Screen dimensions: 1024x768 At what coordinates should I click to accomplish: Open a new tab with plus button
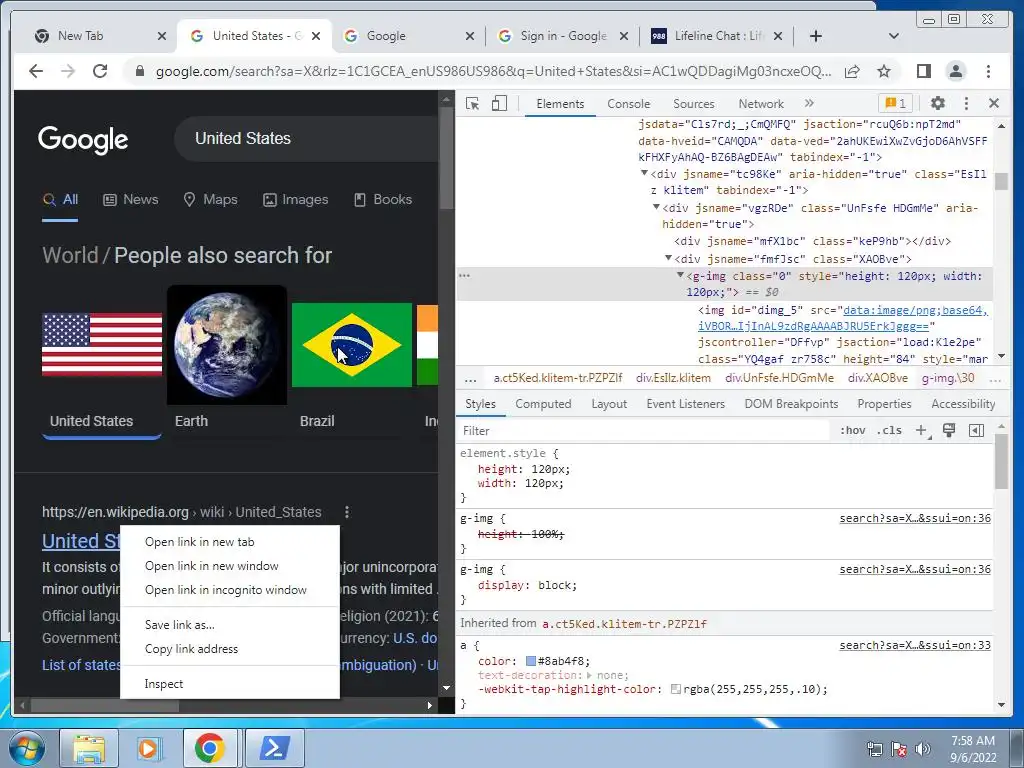(816, 36)
